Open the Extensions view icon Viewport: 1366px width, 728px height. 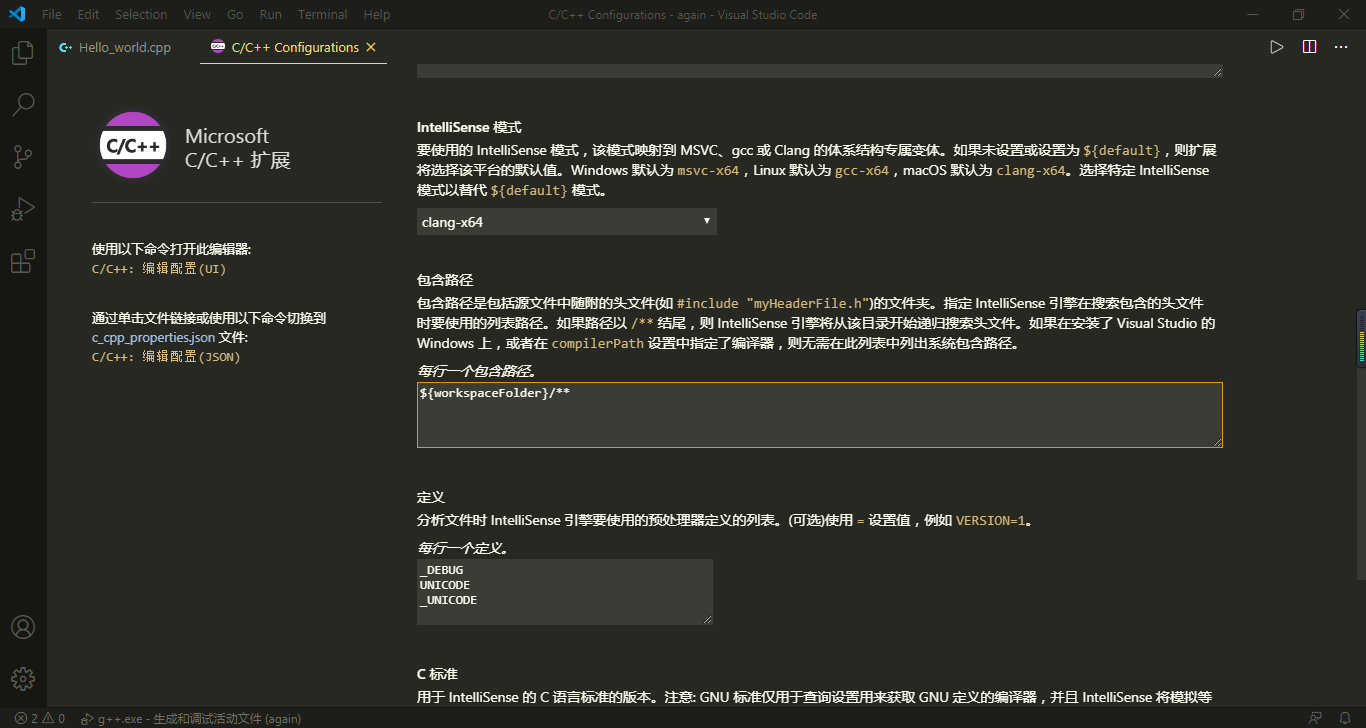22,262
